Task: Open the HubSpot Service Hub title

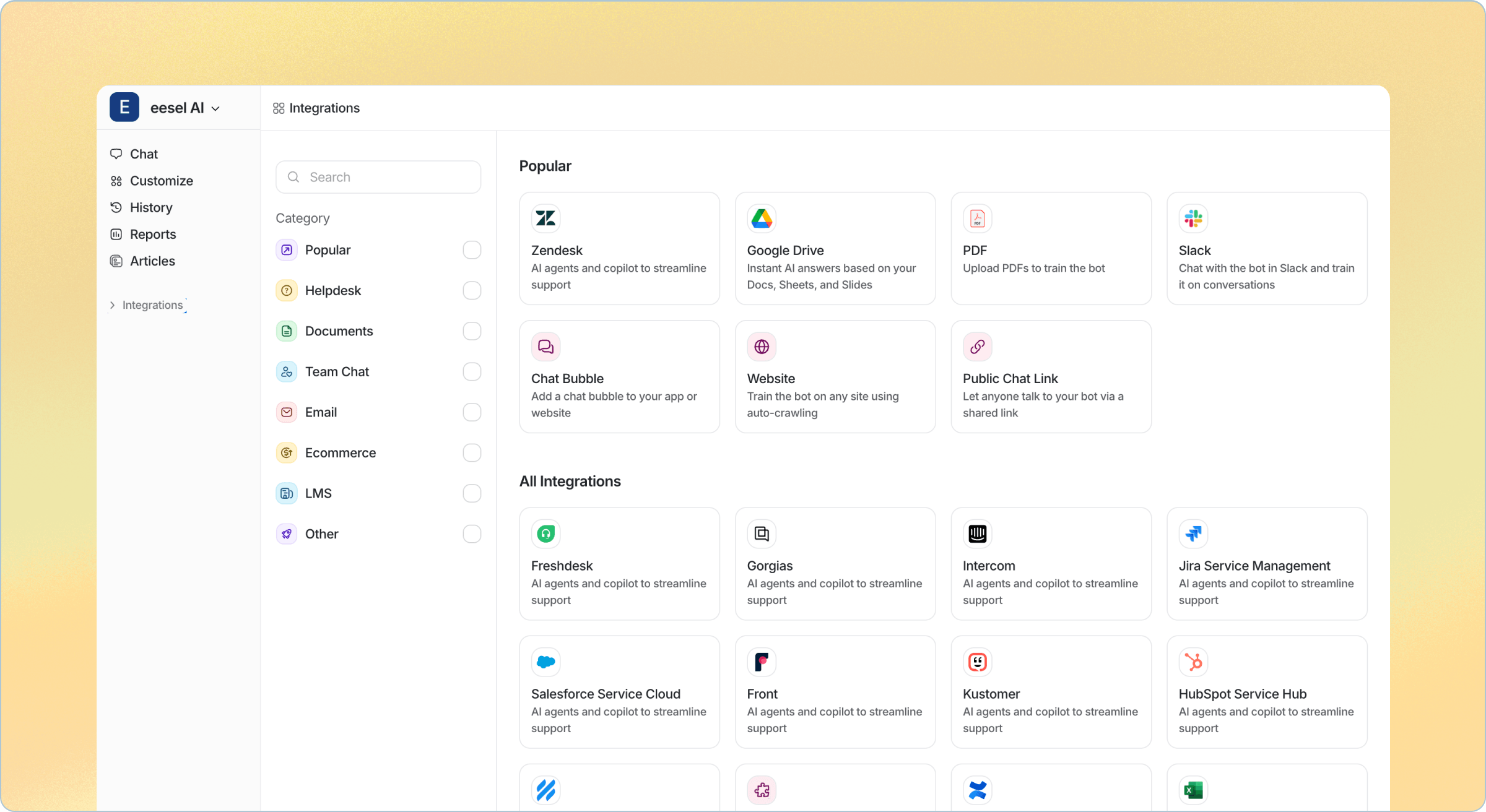Action: pos(1243,694)
